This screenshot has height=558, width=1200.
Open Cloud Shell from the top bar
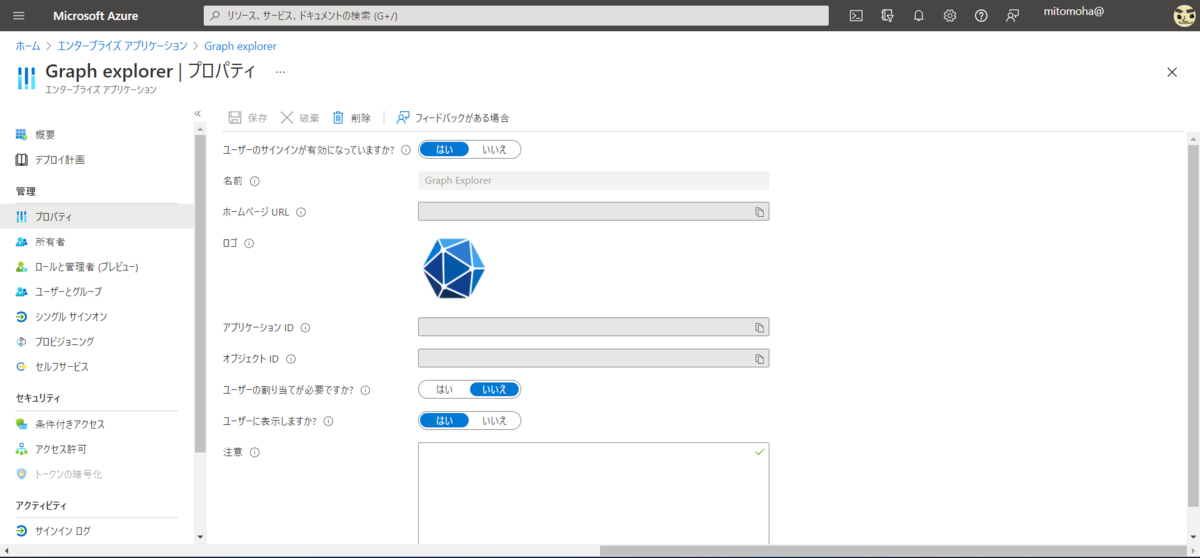[x=856, y=16]
